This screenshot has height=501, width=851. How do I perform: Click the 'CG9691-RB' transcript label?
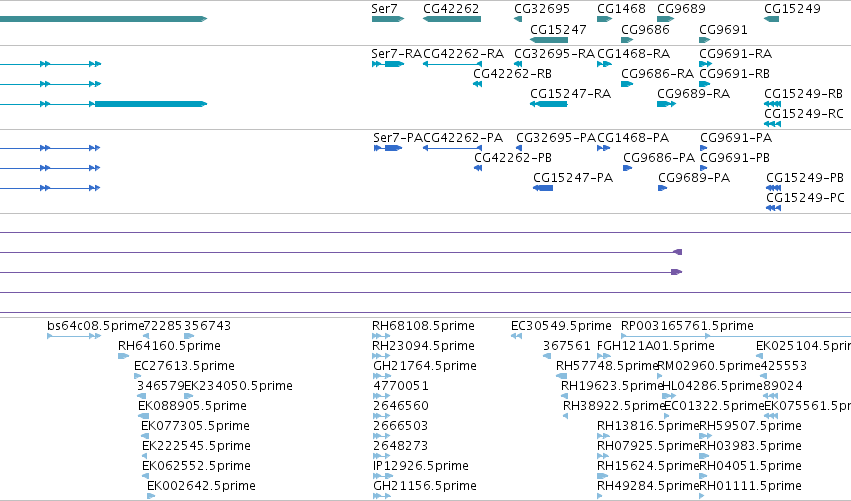[734, 74]
